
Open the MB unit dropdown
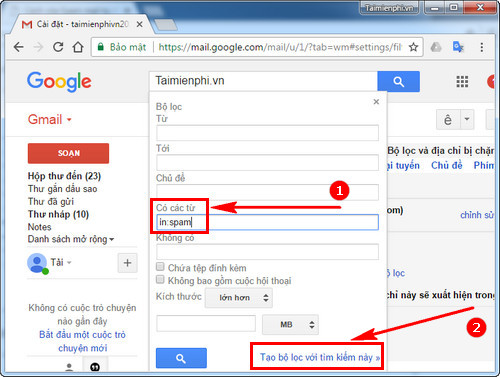click(x=290, y=324)
